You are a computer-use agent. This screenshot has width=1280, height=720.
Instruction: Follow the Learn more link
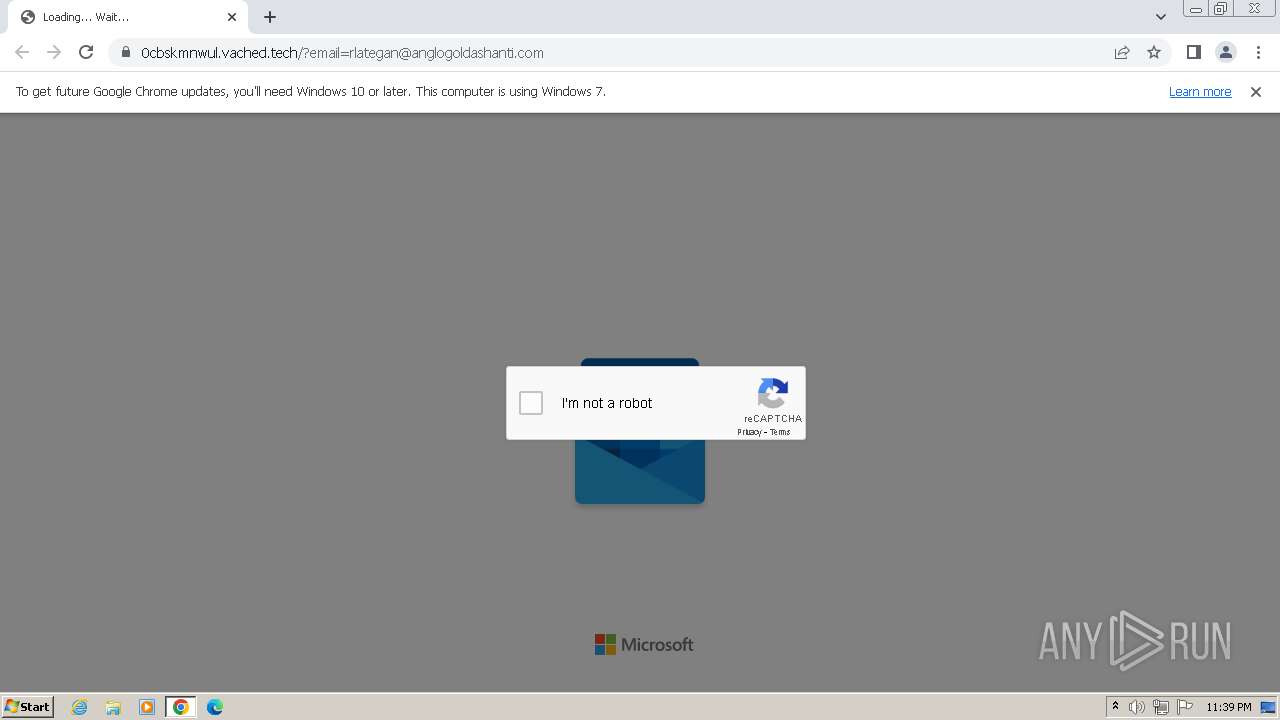point(1200,91)
